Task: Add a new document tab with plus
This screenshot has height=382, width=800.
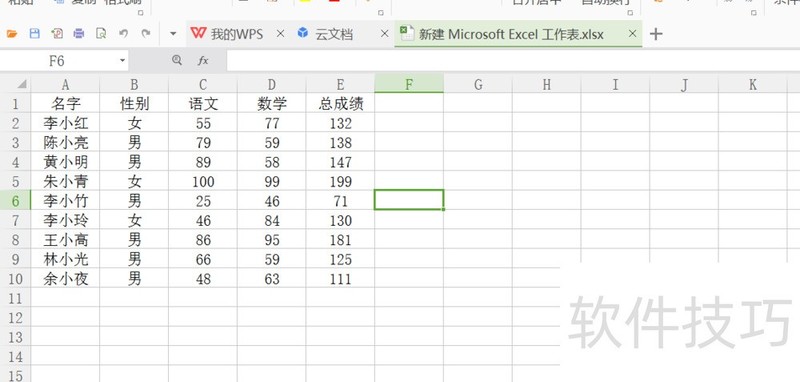Action: (x=656, y=34)
